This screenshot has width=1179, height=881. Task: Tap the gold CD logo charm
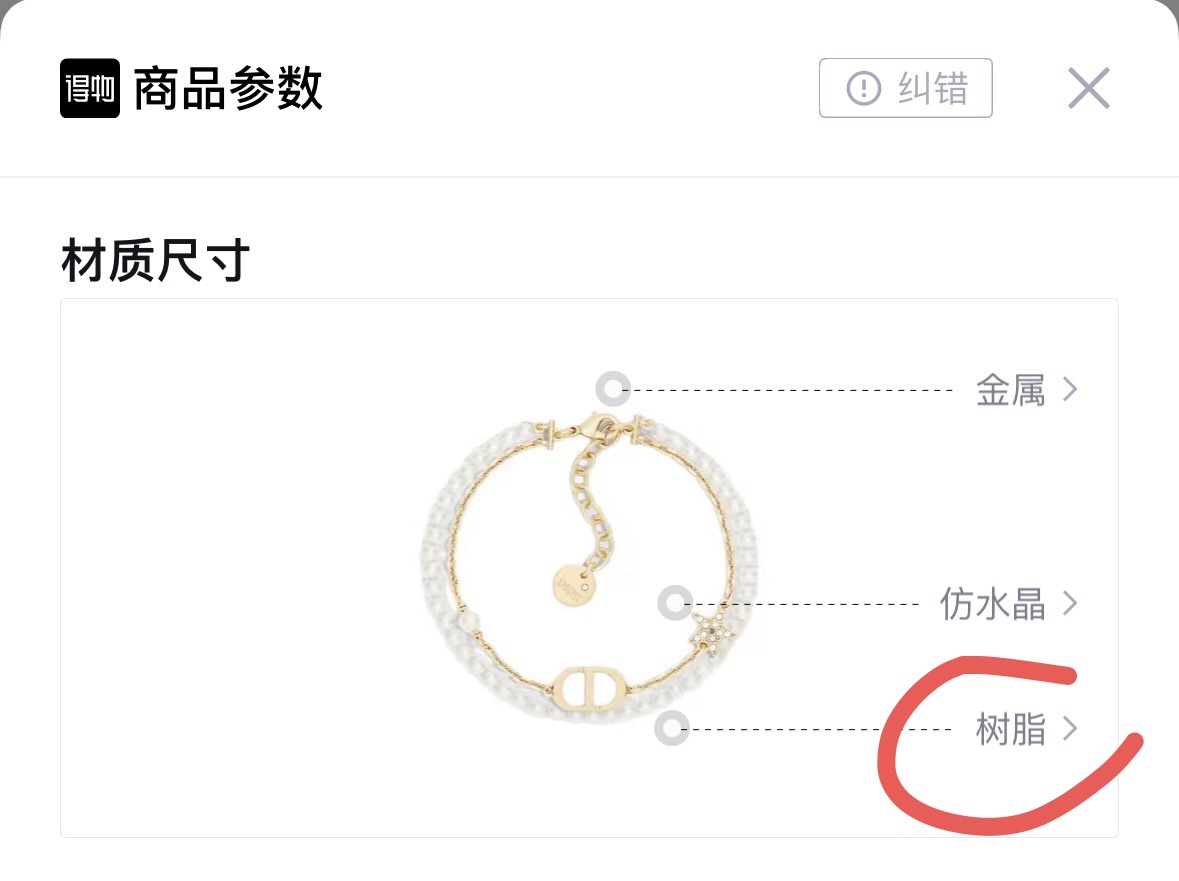(x=592, y=687)
